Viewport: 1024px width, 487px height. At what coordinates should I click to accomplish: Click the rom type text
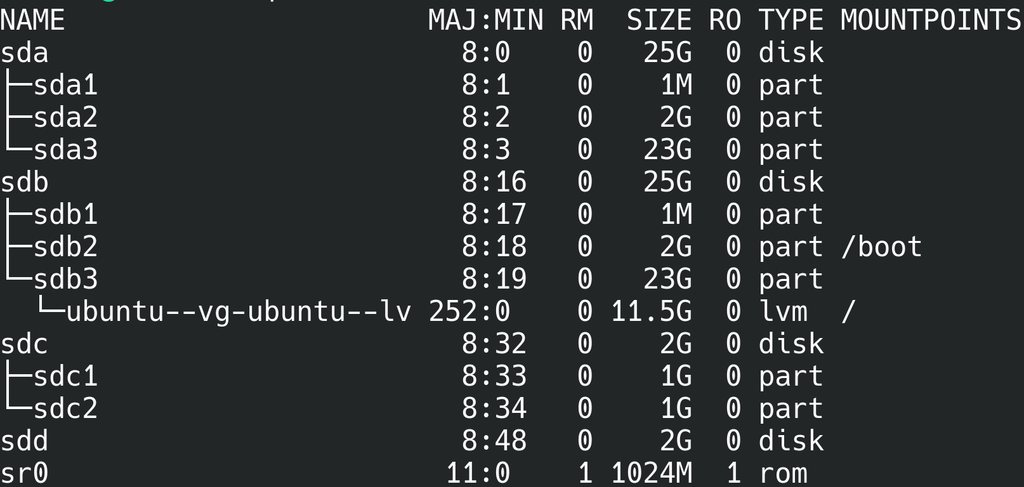[782, 473]
